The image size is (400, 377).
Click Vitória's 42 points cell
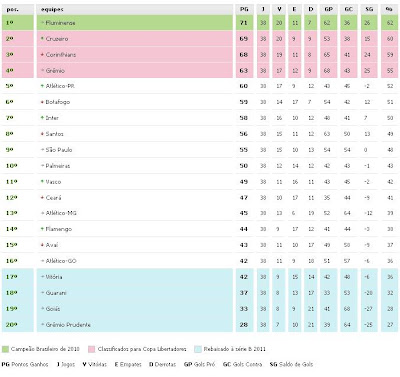(244, 277)
